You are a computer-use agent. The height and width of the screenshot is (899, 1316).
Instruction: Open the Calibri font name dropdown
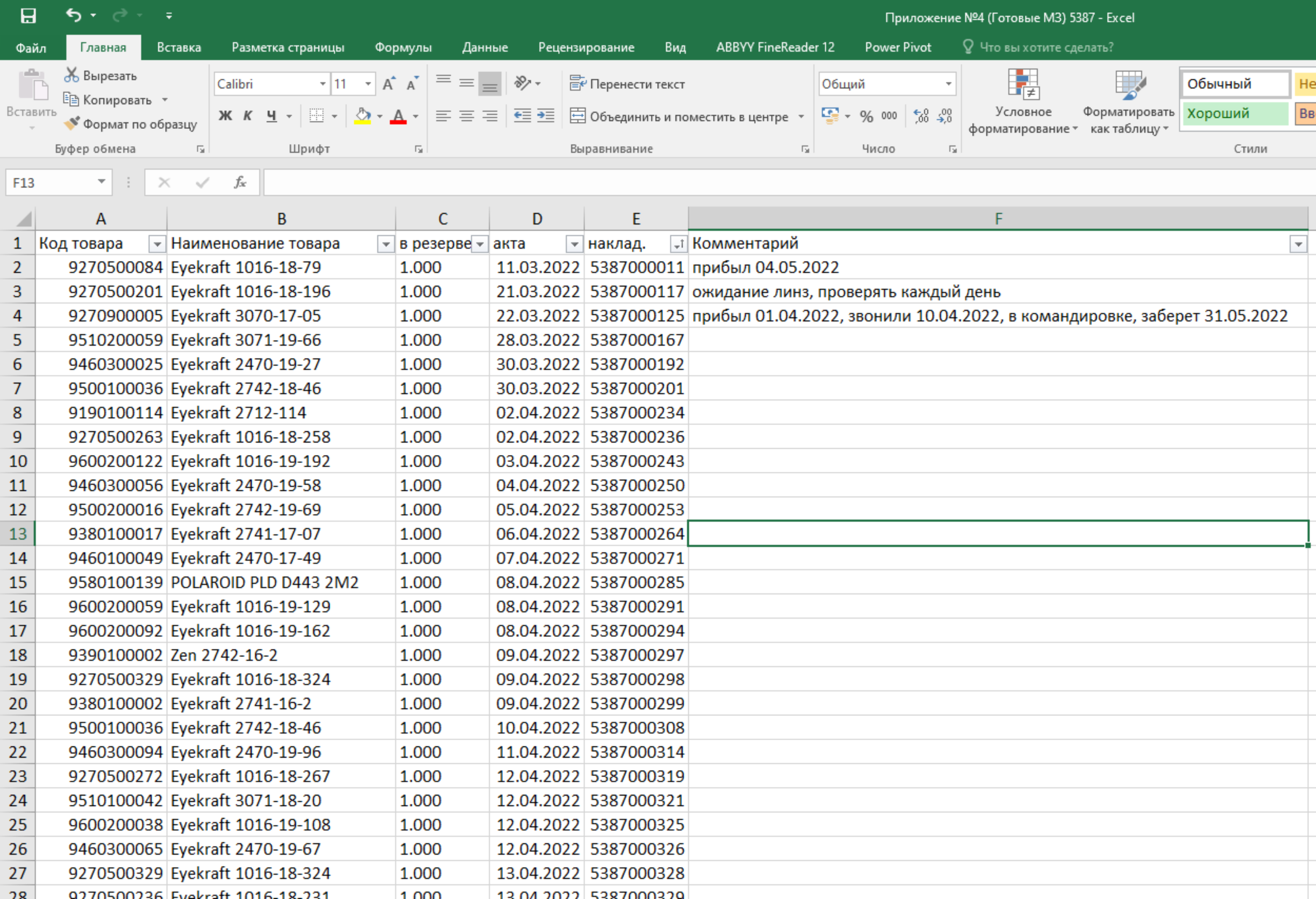coord(323,84)
